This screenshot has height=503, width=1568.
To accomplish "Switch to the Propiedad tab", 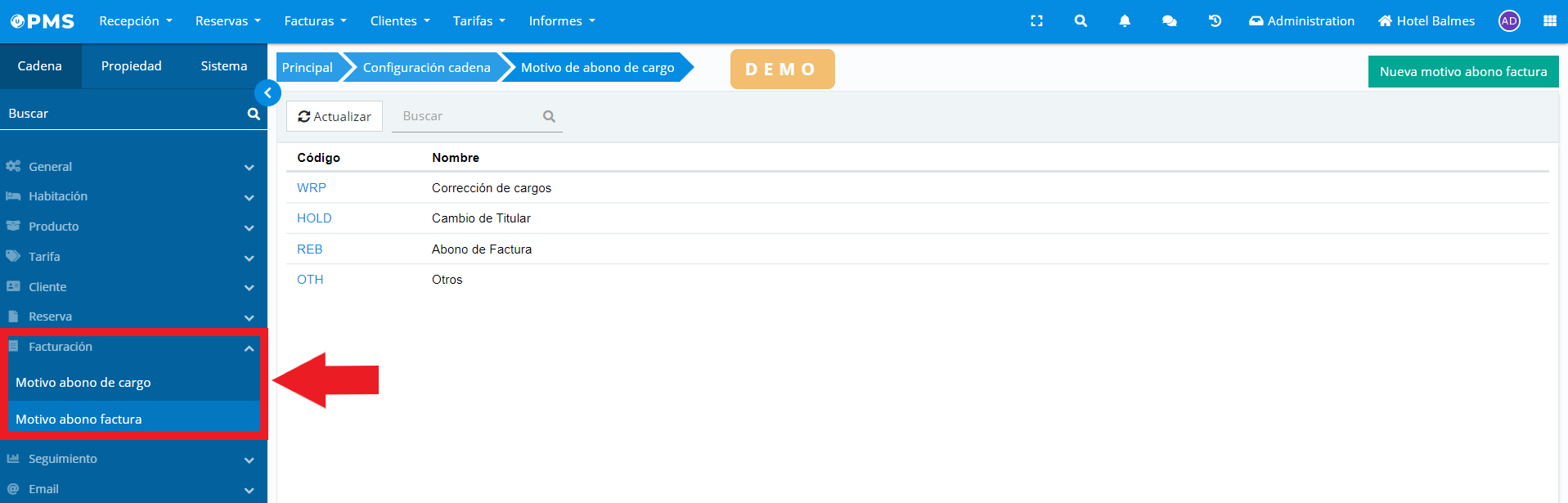I will pos(131,66).
